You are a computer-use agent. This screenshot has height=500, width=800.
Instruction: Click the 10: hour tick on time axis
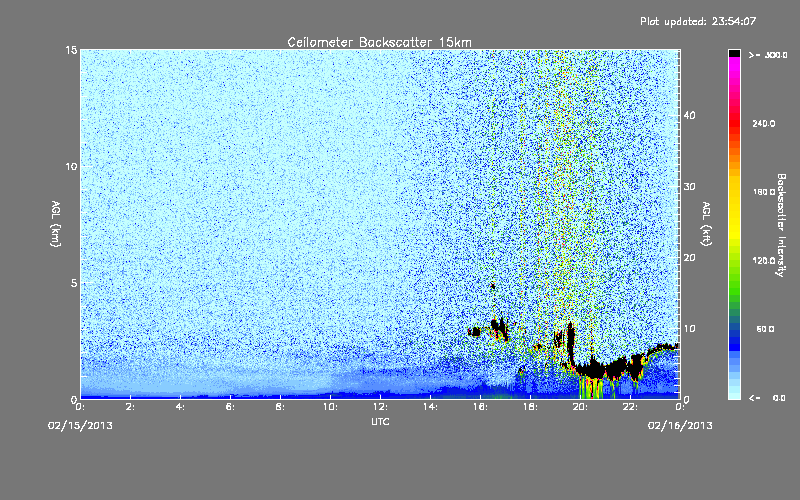pos(330,407)
